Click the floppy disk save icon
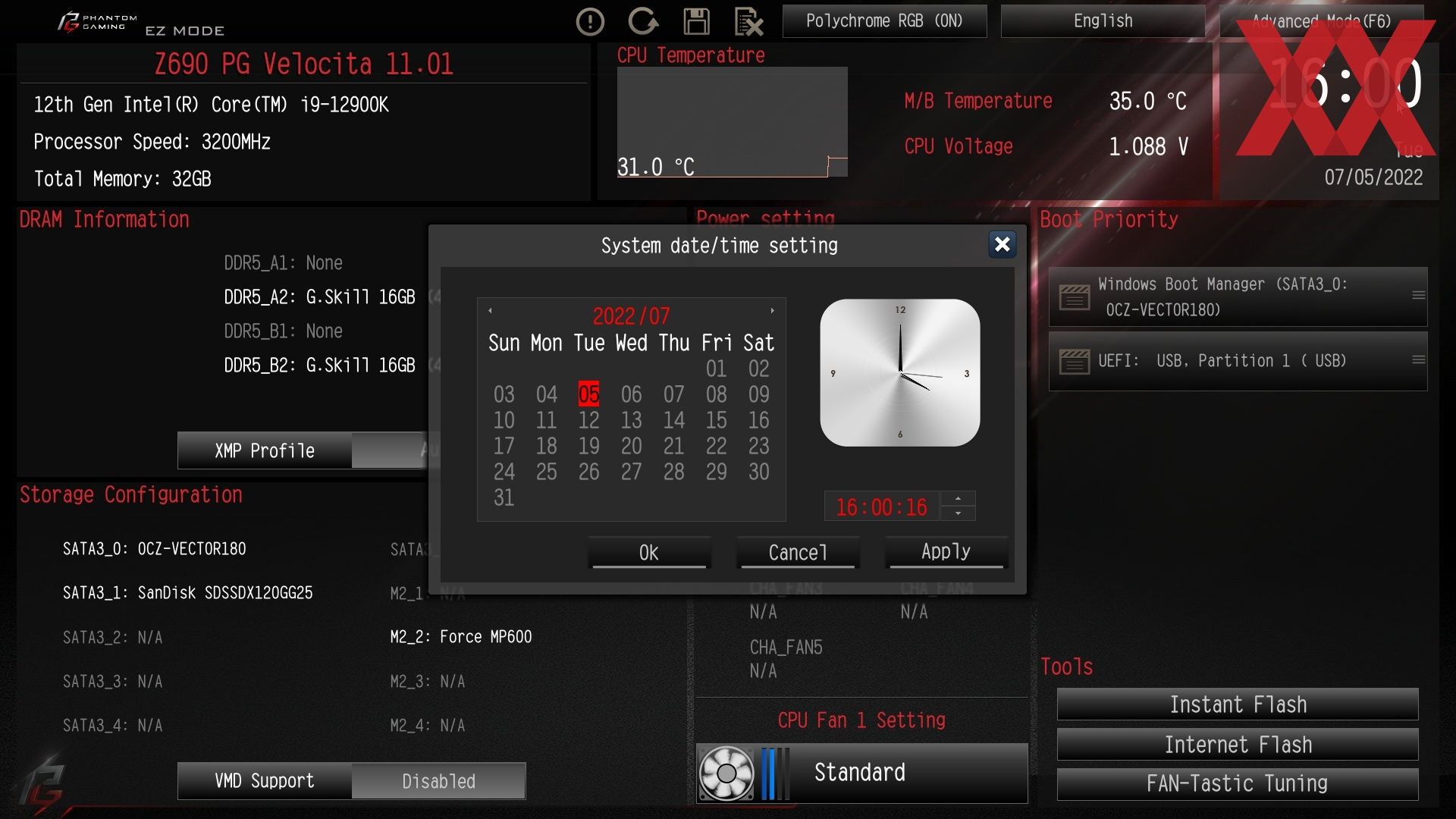The image size is (1456, 819). click(x=696, y=21)
